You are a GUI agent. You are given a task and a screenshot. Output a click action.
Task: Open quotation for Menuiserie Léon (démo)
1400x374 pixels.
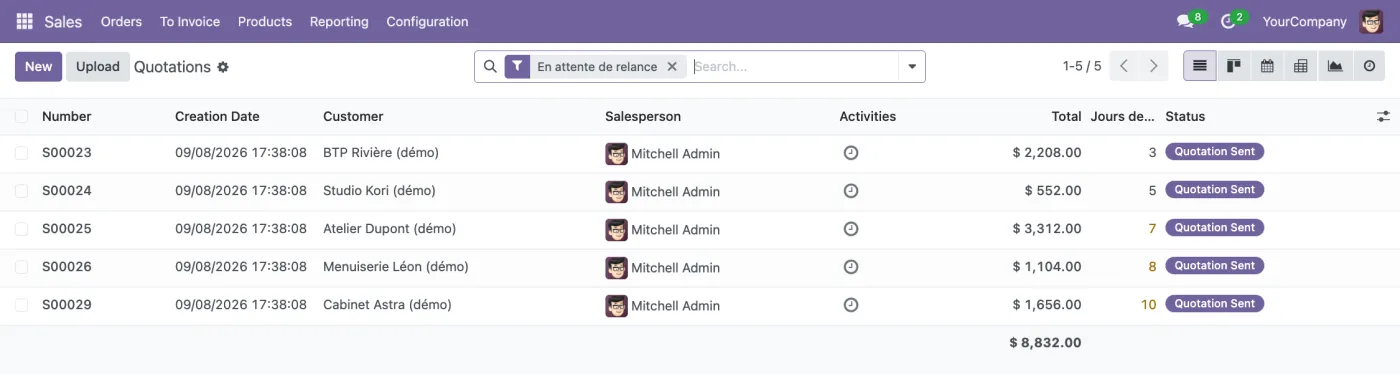tap(396, 267)
